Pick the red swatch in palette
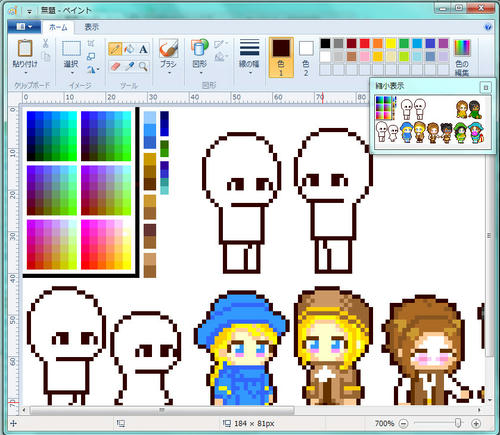This screenshot has height=435, width=500. pos(365,43)
